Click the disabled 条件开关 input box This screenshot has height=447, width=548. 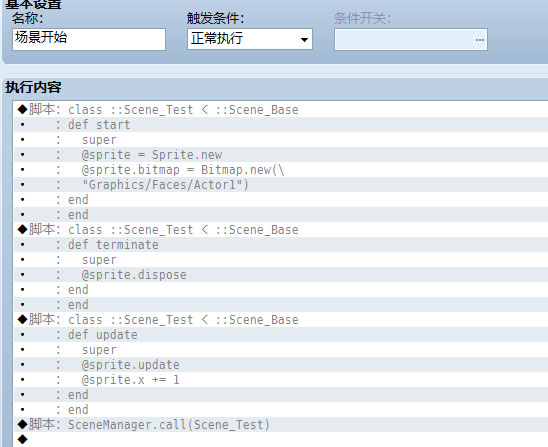pyautogui.click(x=411, y=39)
